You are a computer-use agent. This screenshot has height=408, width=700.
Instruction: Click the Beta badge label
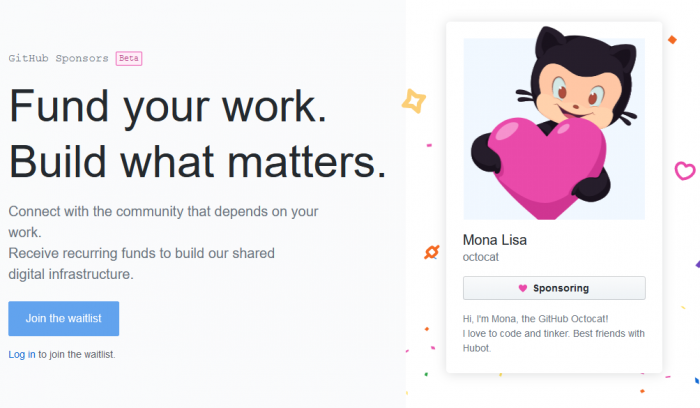129,58
